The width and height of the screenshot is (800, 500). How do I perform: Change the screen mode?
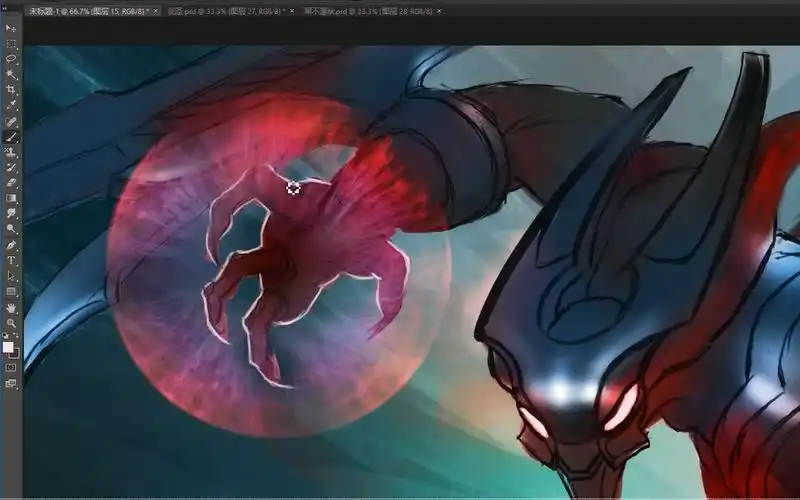click(x=11, y=383)
